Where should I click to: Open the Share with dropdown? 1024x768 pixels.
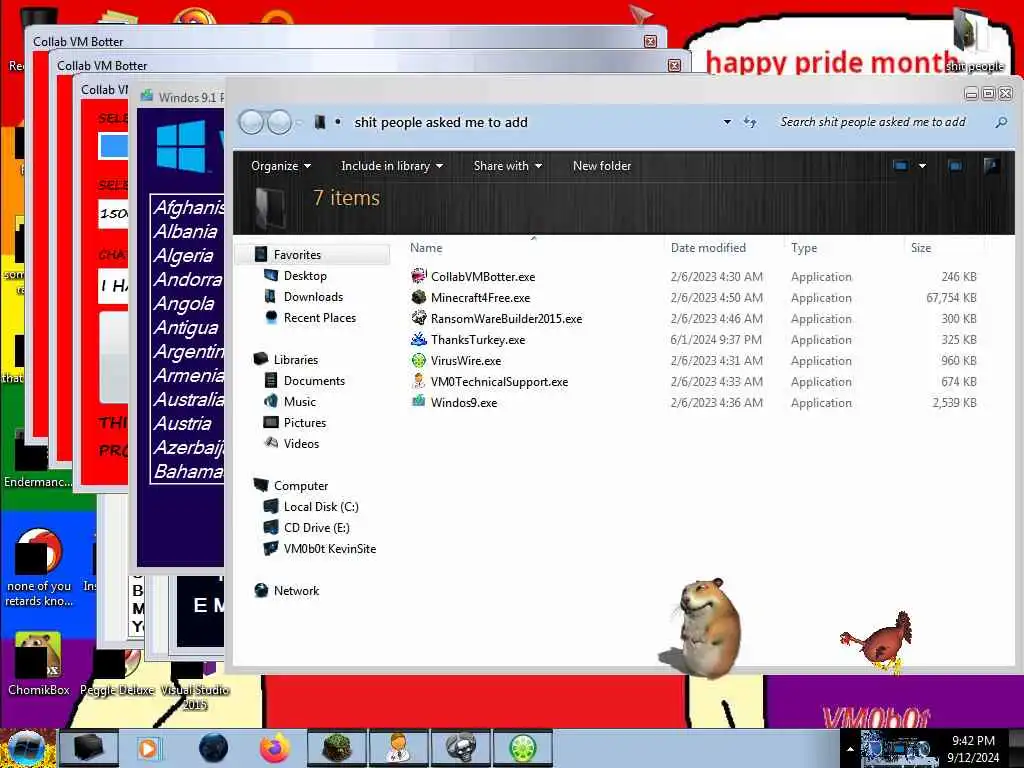tap(508, 166)
